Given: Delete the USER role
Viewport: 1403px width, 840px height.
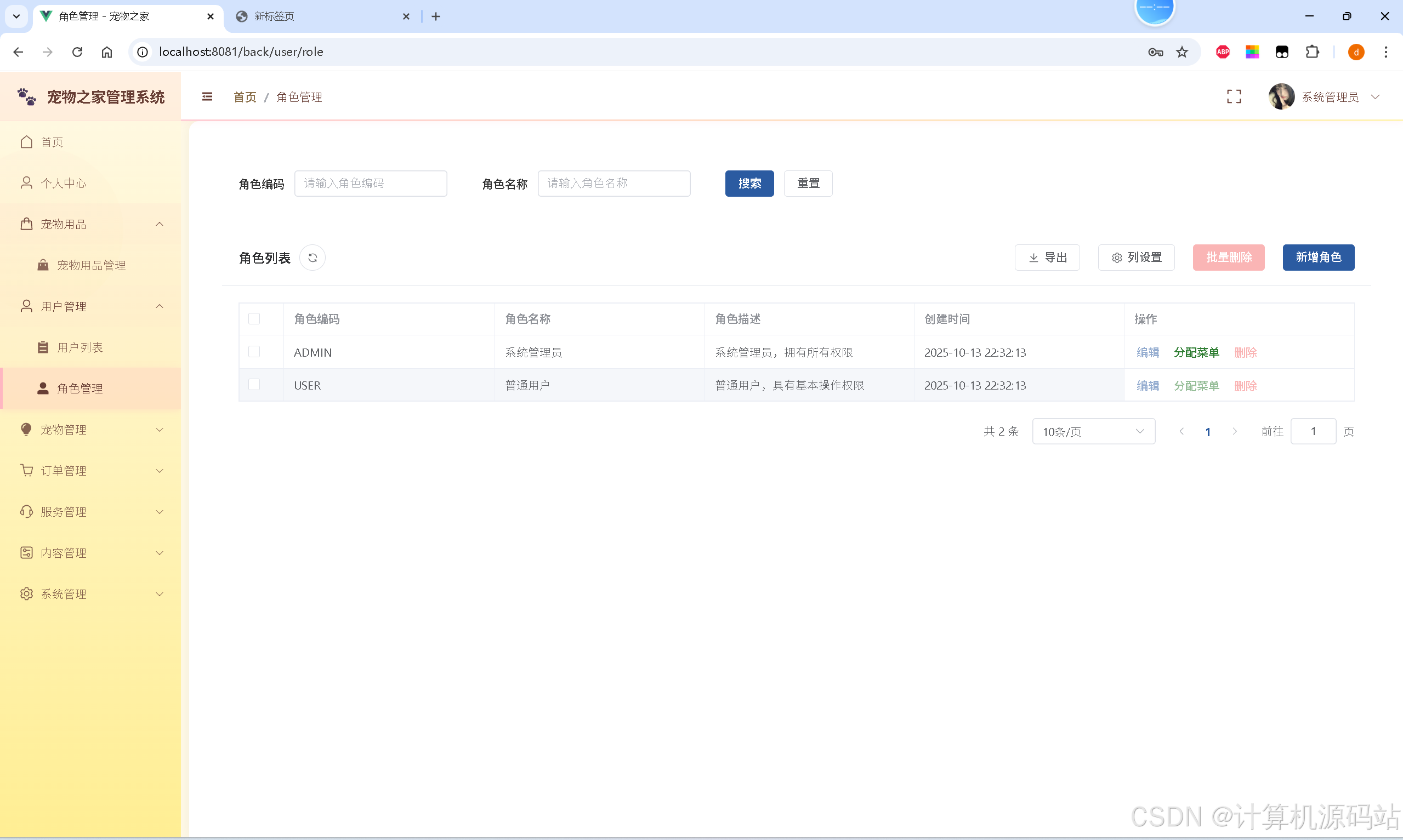Looking at the screenshot, I should point(1245,385).
